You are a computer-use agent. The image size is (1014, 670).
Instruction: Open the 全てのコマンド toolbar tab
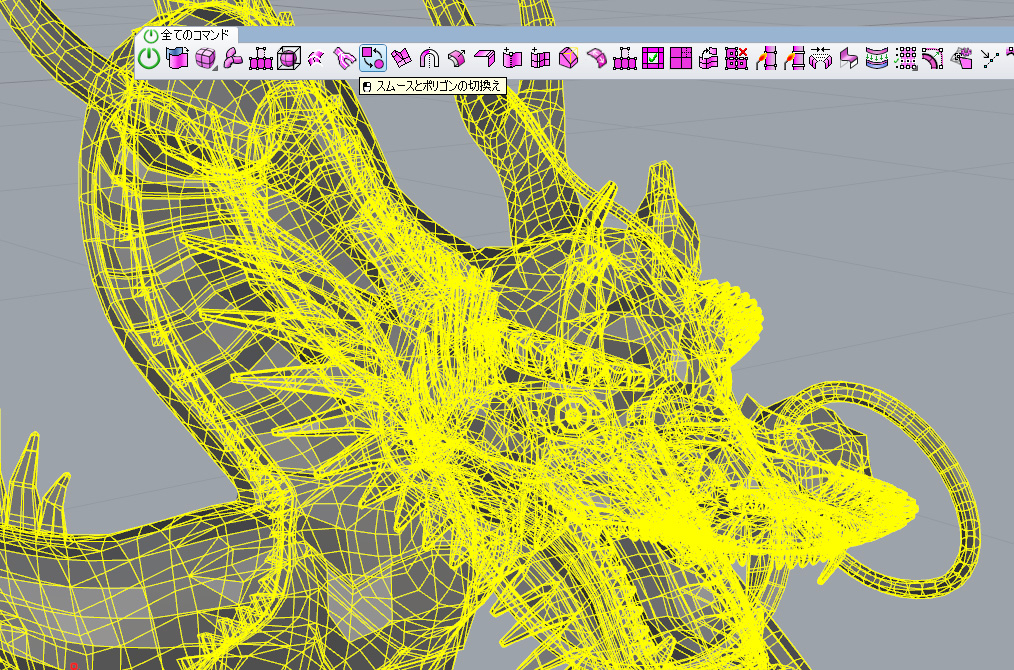[186, 36]
